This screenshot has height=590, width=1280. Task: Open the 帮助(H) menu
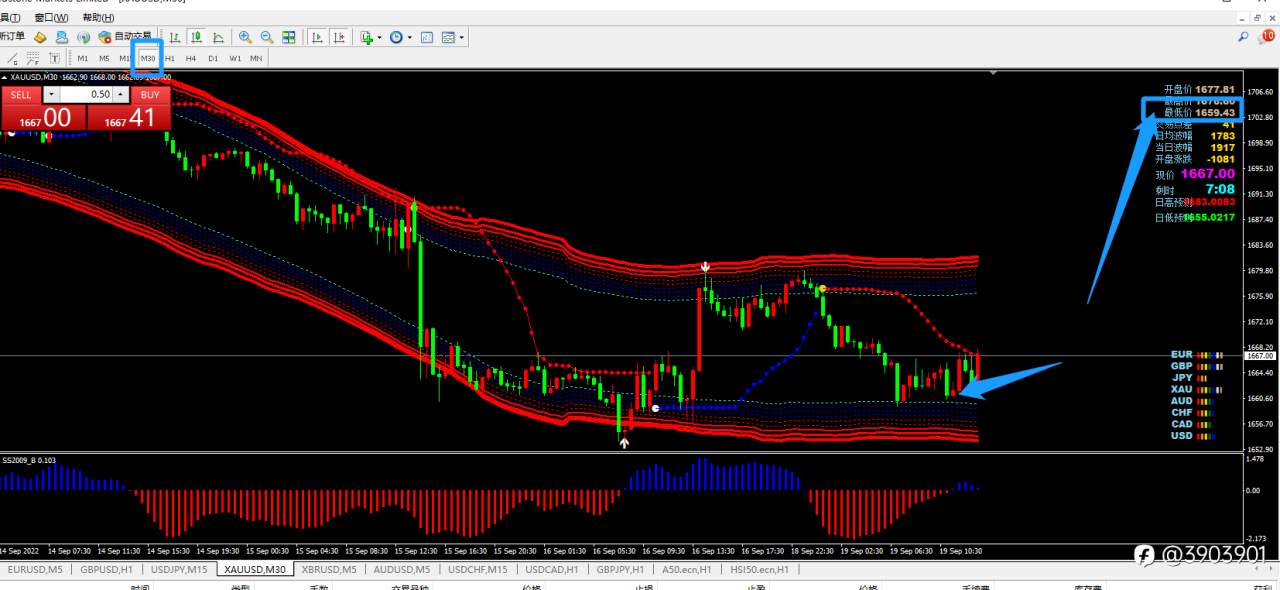point(98,18)
